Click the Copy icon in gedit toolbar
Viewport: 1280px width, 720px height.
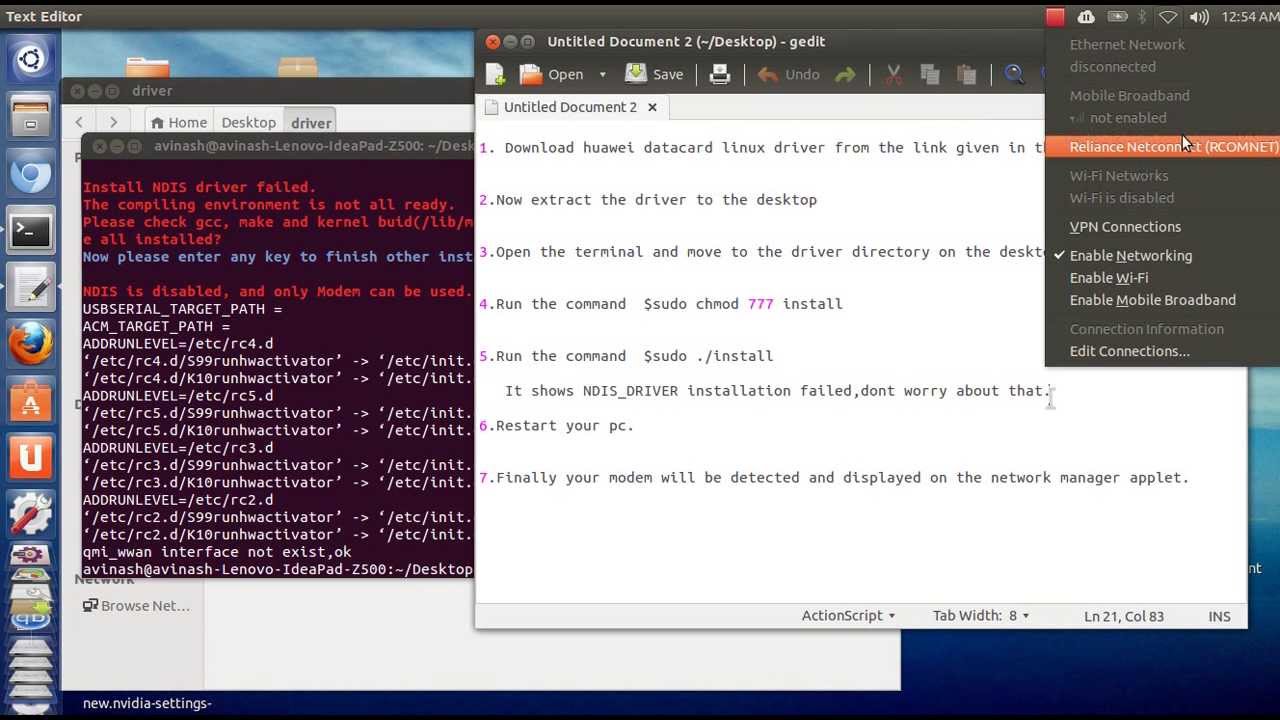pos(930,74)
